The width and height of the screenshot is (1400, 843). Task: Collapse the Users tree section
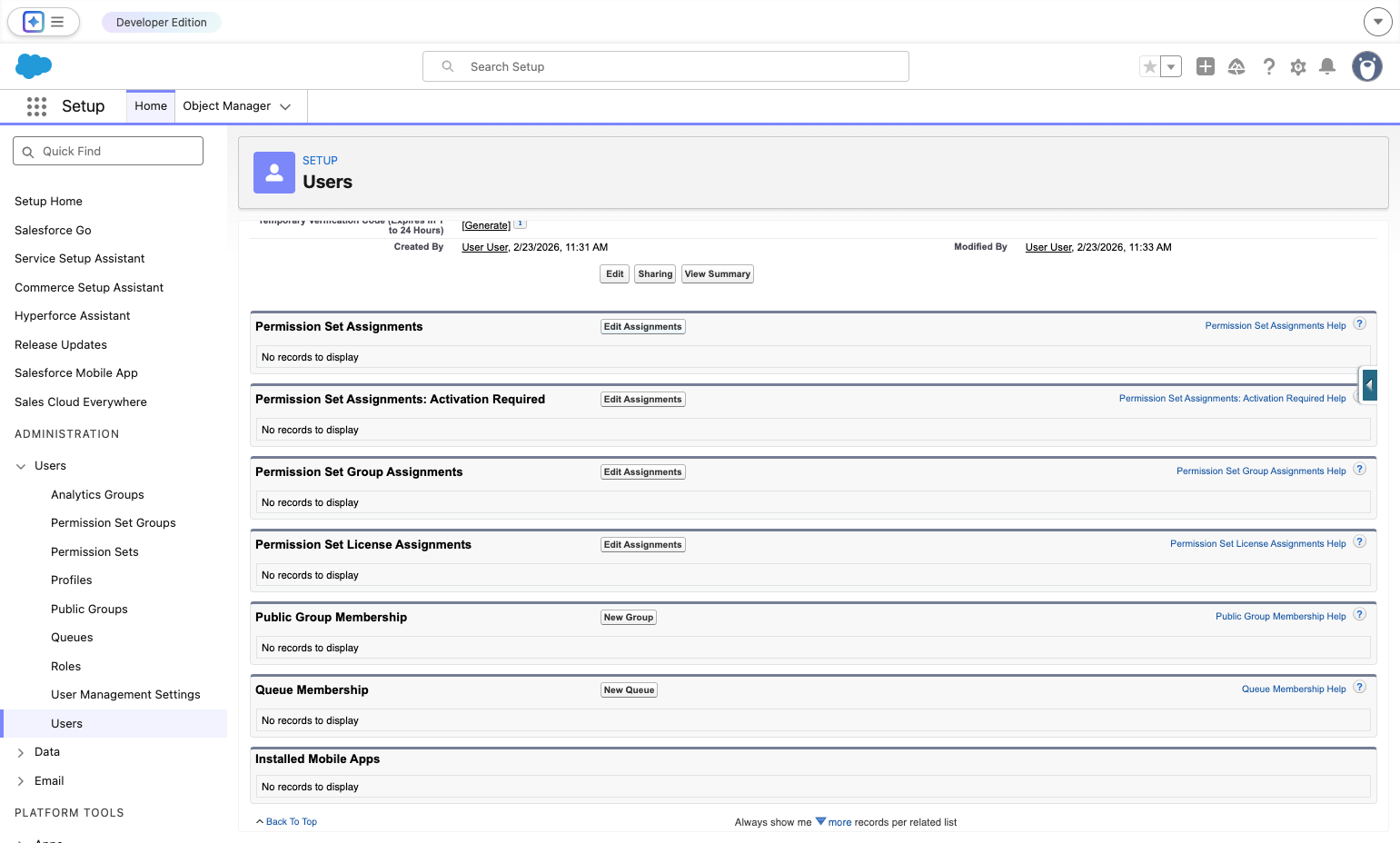[21, 466]
